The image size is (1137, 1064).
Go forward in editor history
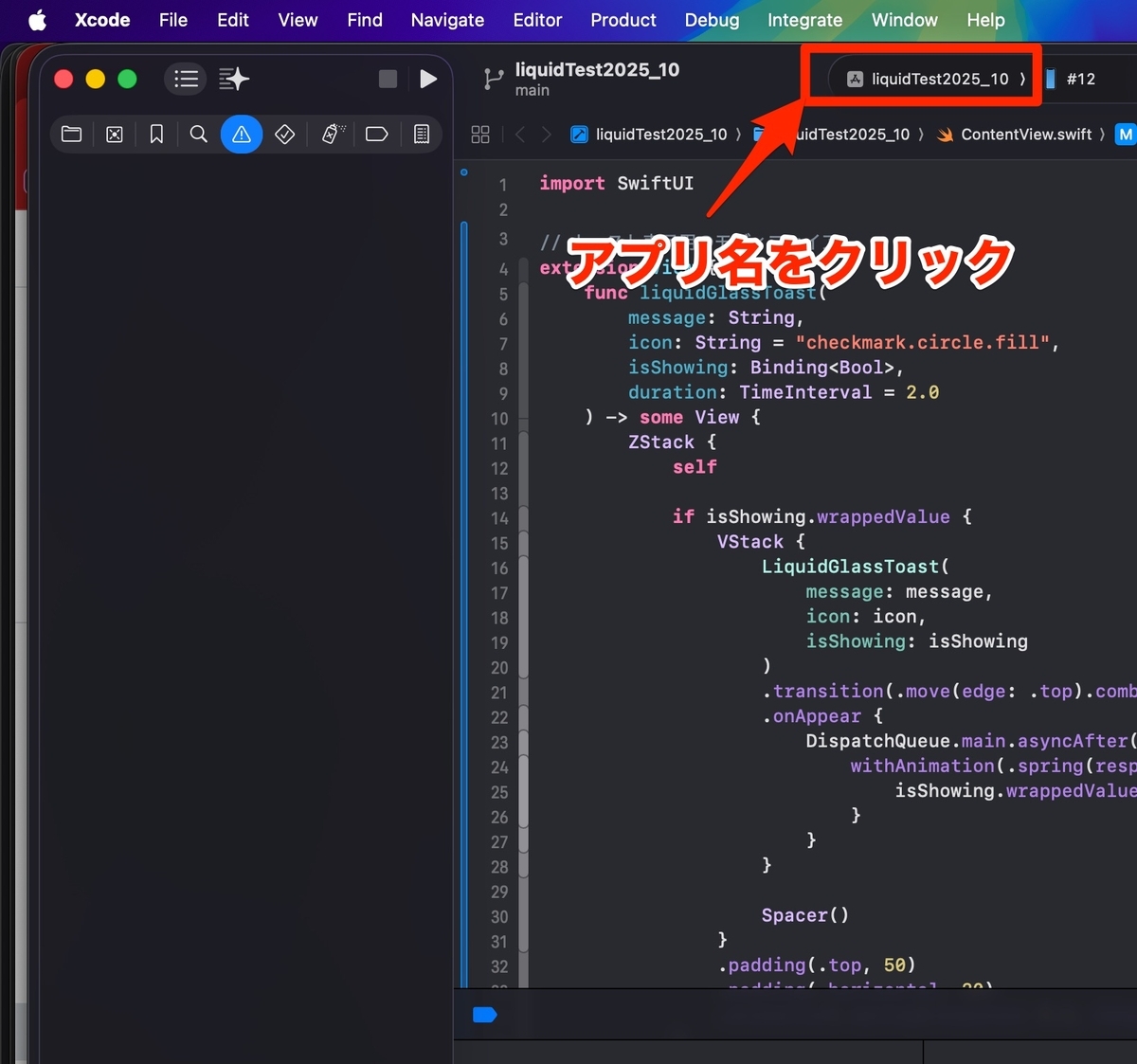pos(546,135)
